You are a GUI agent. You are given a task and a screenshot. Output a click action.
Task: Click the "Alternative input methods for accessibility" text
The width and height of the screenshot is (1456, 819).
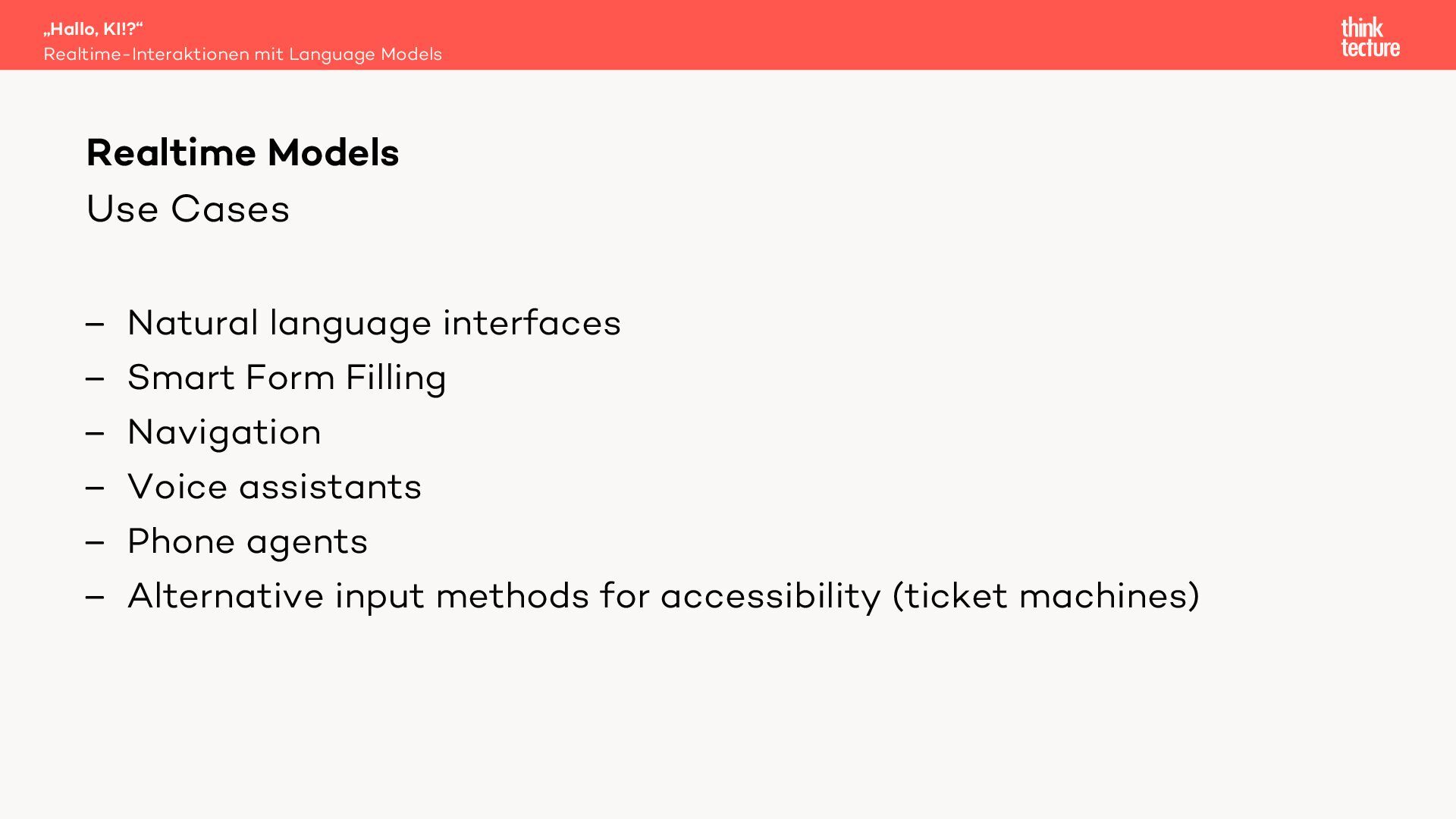[x=504, y=596]
